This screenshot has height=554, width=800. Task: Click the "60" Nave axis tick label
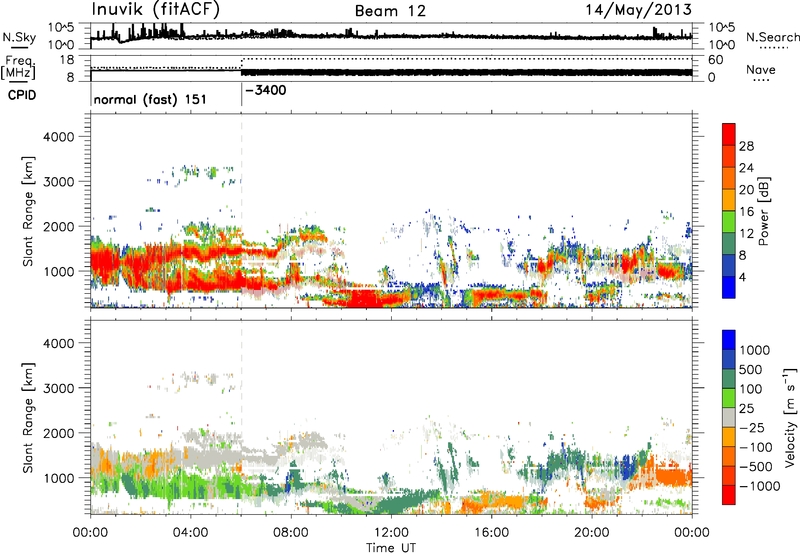point(715,60)
